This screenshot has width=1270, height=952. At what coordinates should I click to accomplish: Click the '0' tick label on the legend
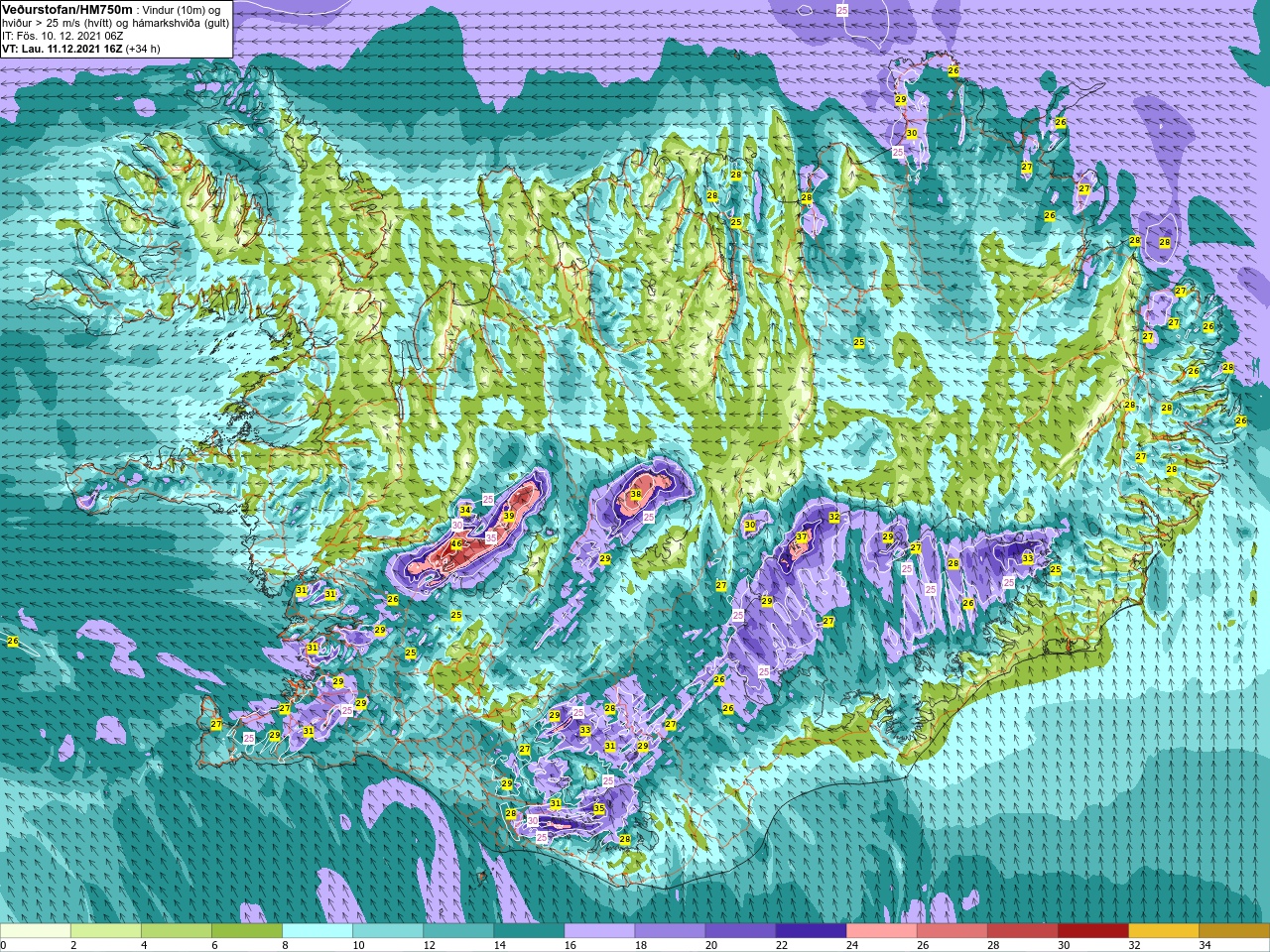pyautogui.click(x=4, y=945)
